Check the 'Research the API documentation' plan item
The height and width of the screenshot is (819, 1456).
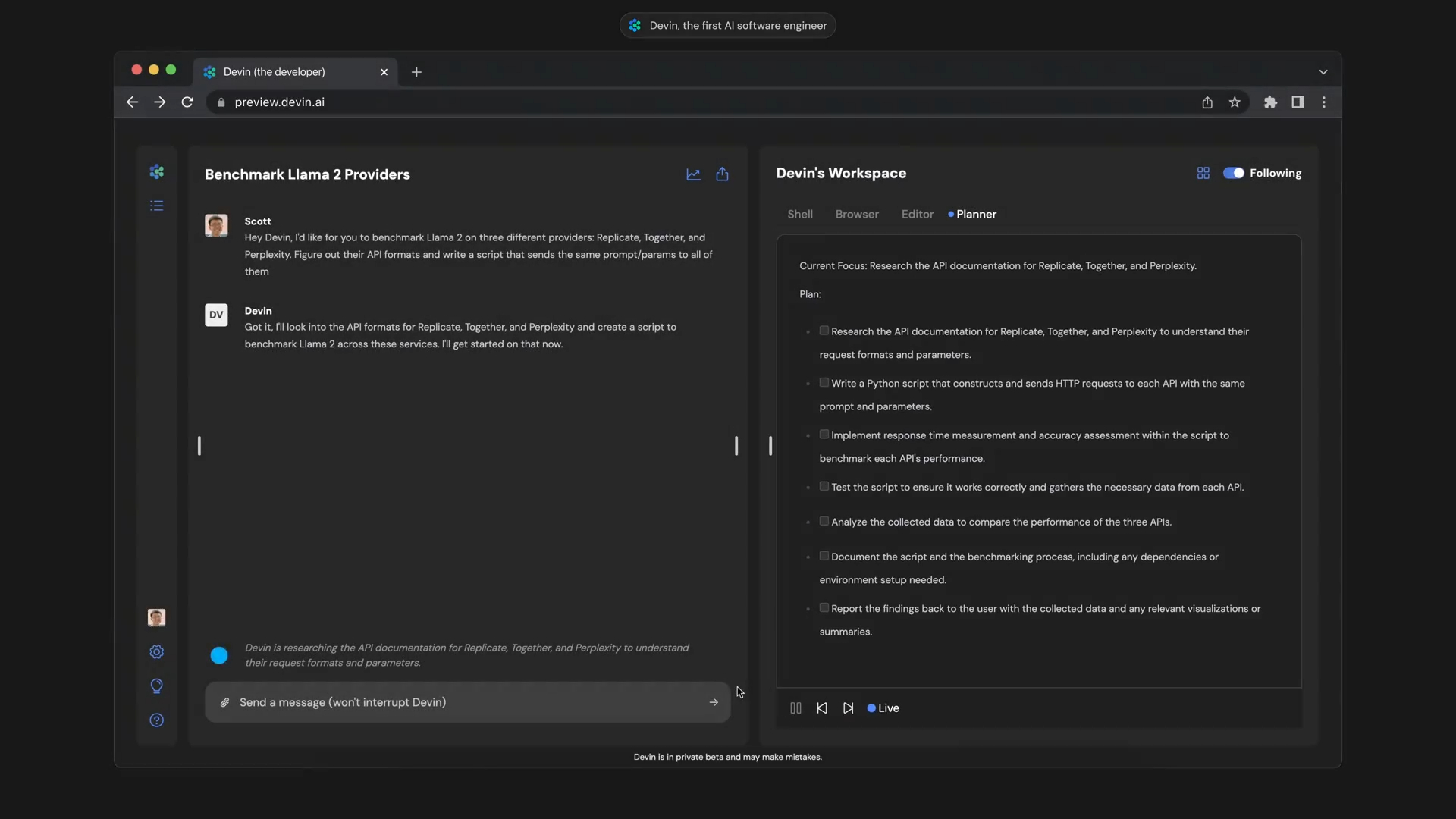coord(824,331)
